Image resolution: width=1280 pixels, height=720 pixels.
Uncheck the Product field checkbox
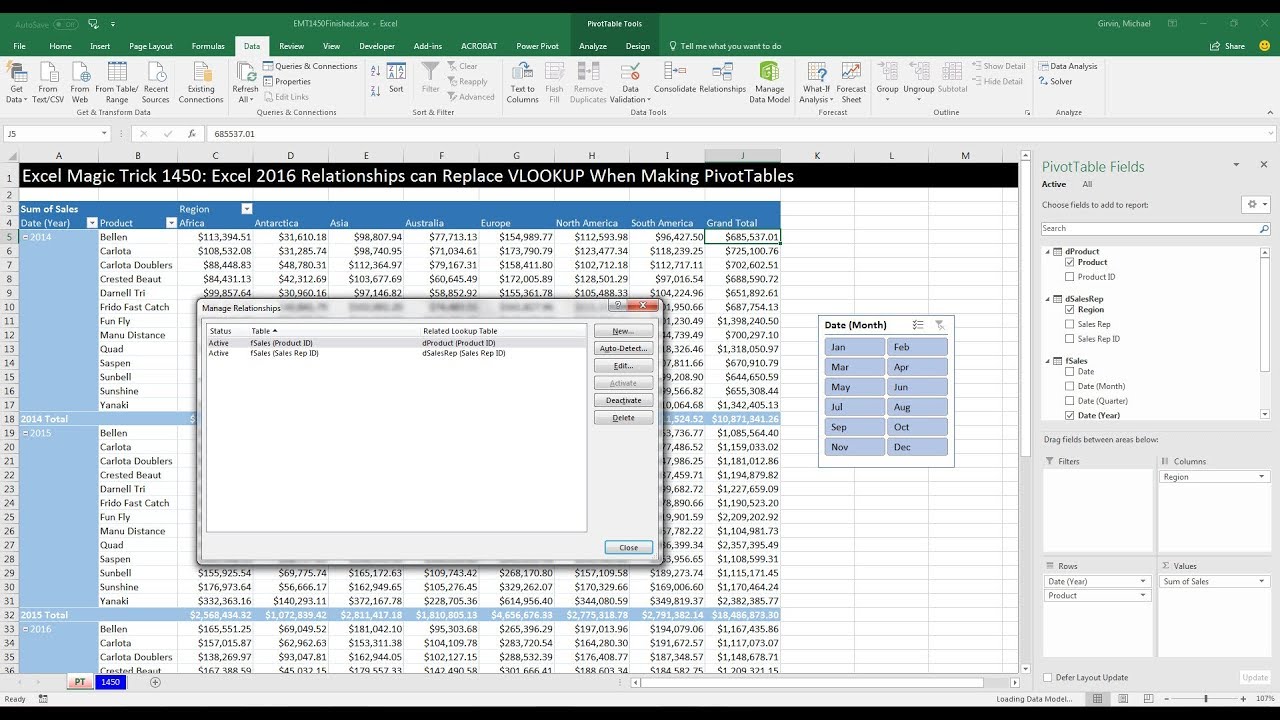point(1070,262)
